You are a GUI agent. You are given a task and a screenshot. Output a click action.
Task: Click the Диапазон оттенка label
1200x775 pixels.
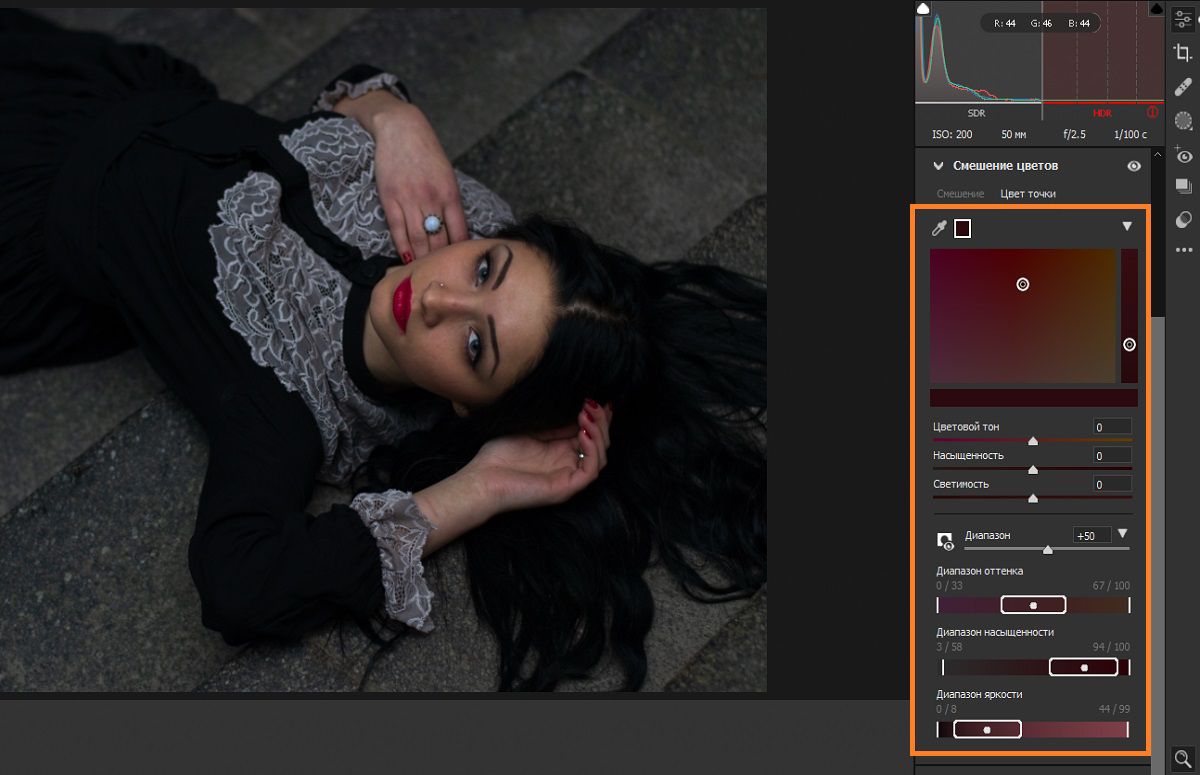(x=979, y=571)
